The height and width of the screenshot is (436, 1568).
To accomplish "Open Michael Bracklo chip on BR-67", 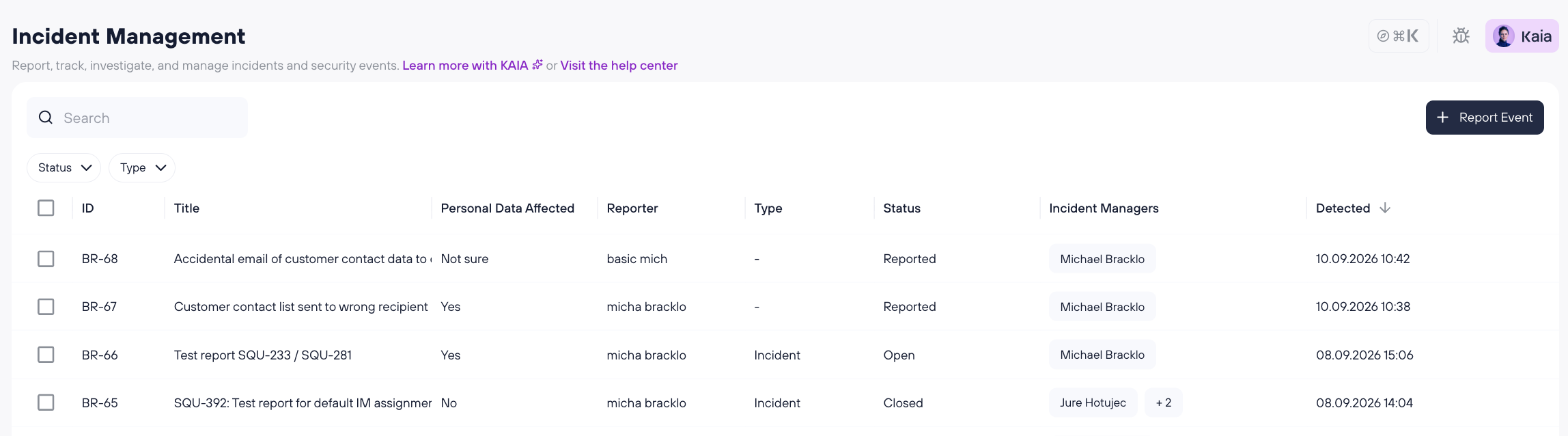I will tap(1102, 307).
